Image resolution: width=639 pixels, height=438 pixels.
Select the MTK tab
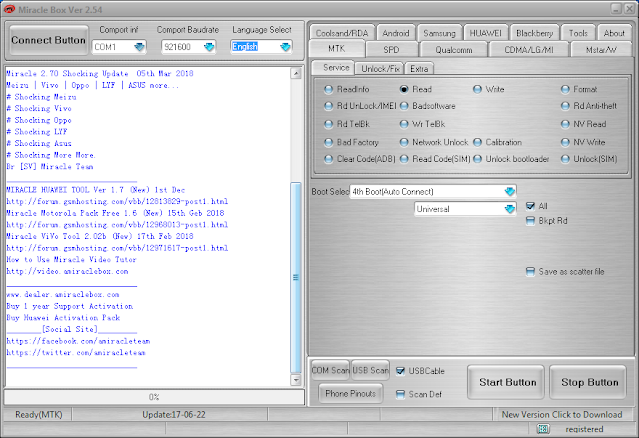(x=337, y=49)
